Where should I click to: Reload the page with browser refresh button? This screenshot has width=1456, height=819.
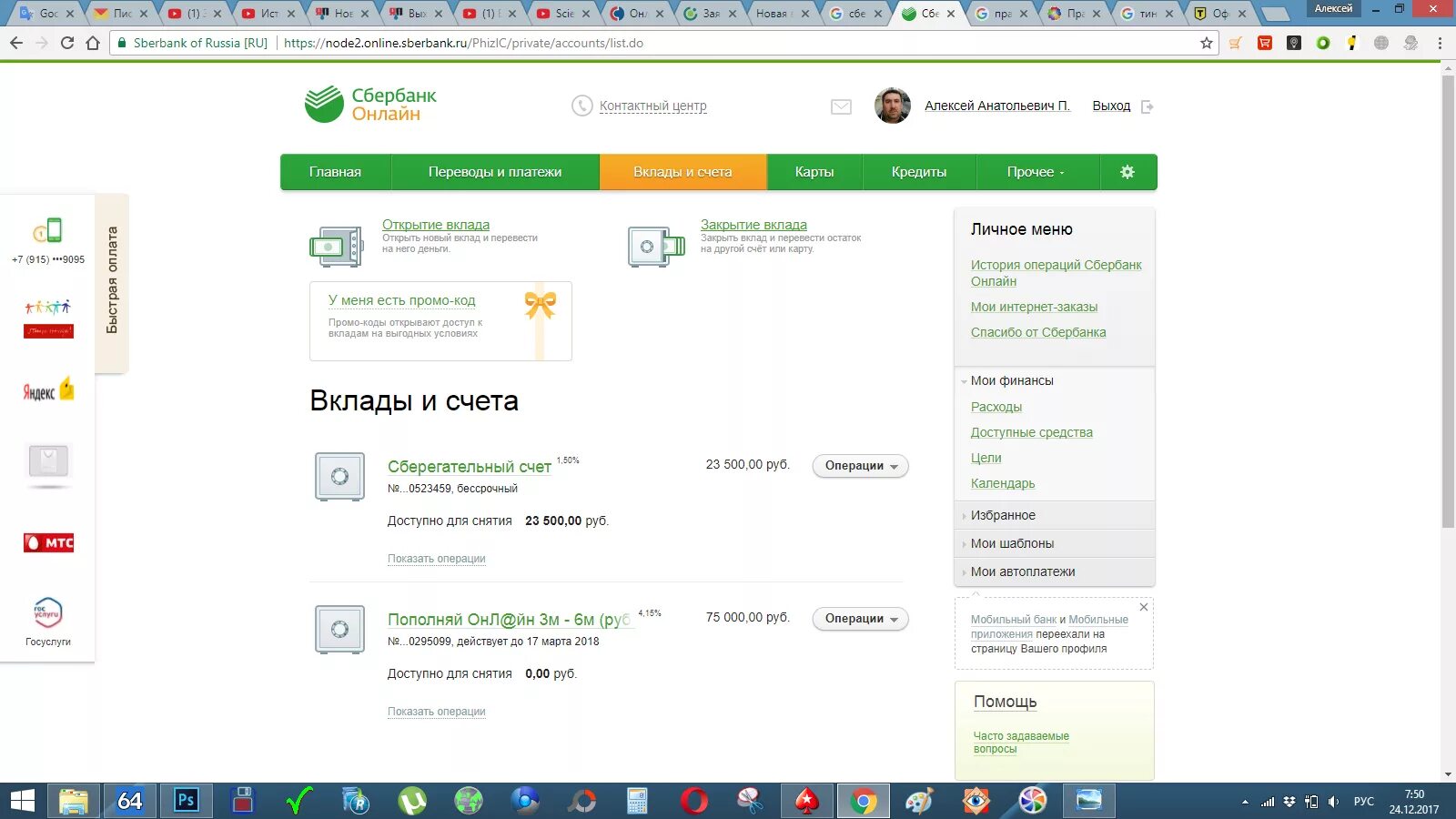point(67,43)
